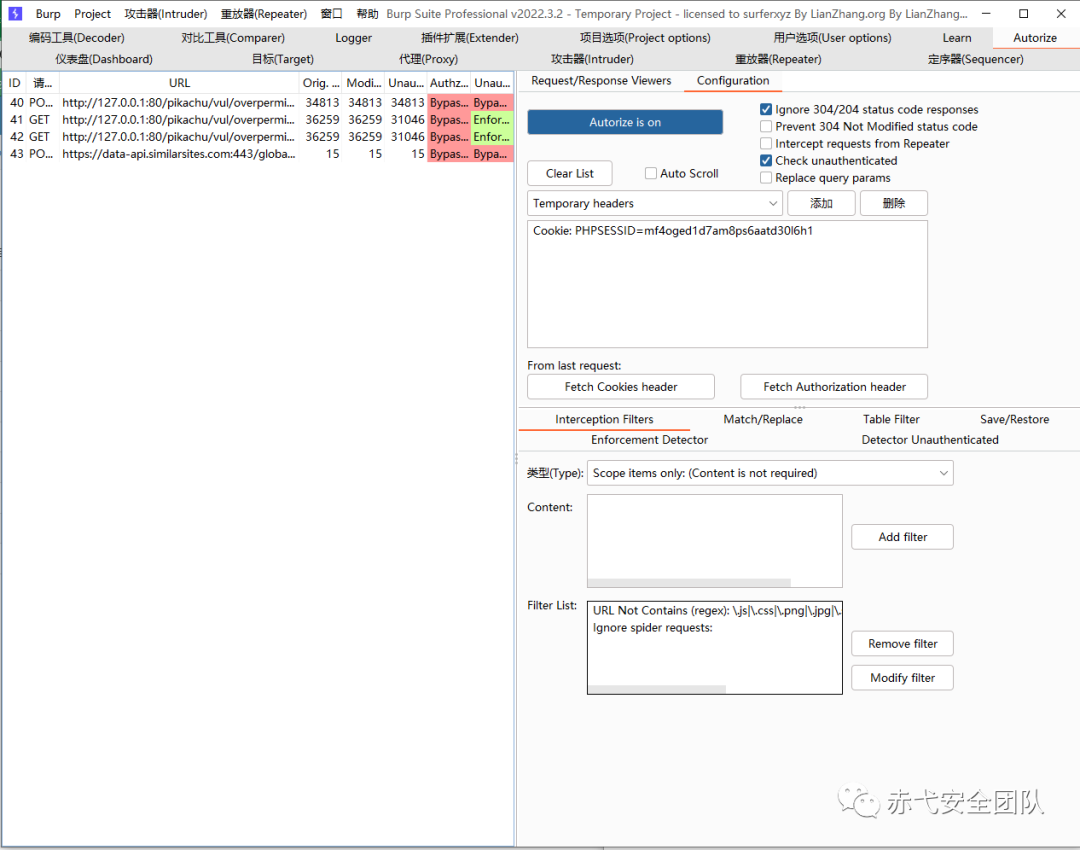This screenshot has width=1080, height=850.
Task: Open the 插件扩展(Extender) tab
Action: (470, 38)
